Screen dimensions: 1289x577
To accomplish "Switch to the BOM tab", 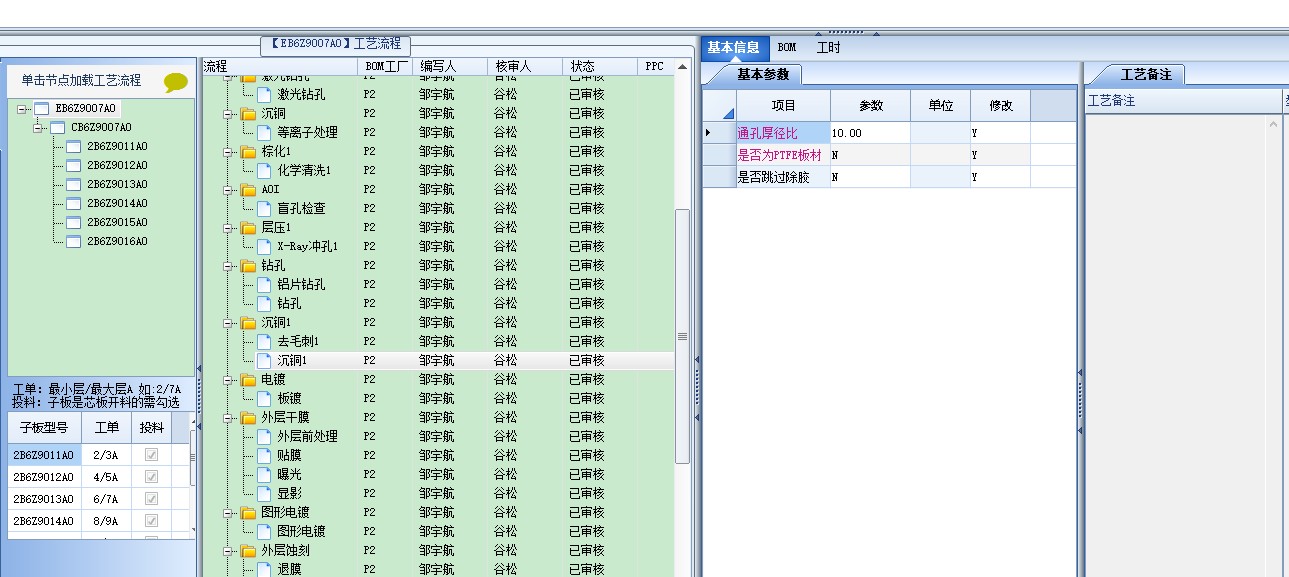I will click(x=787, y=47).
